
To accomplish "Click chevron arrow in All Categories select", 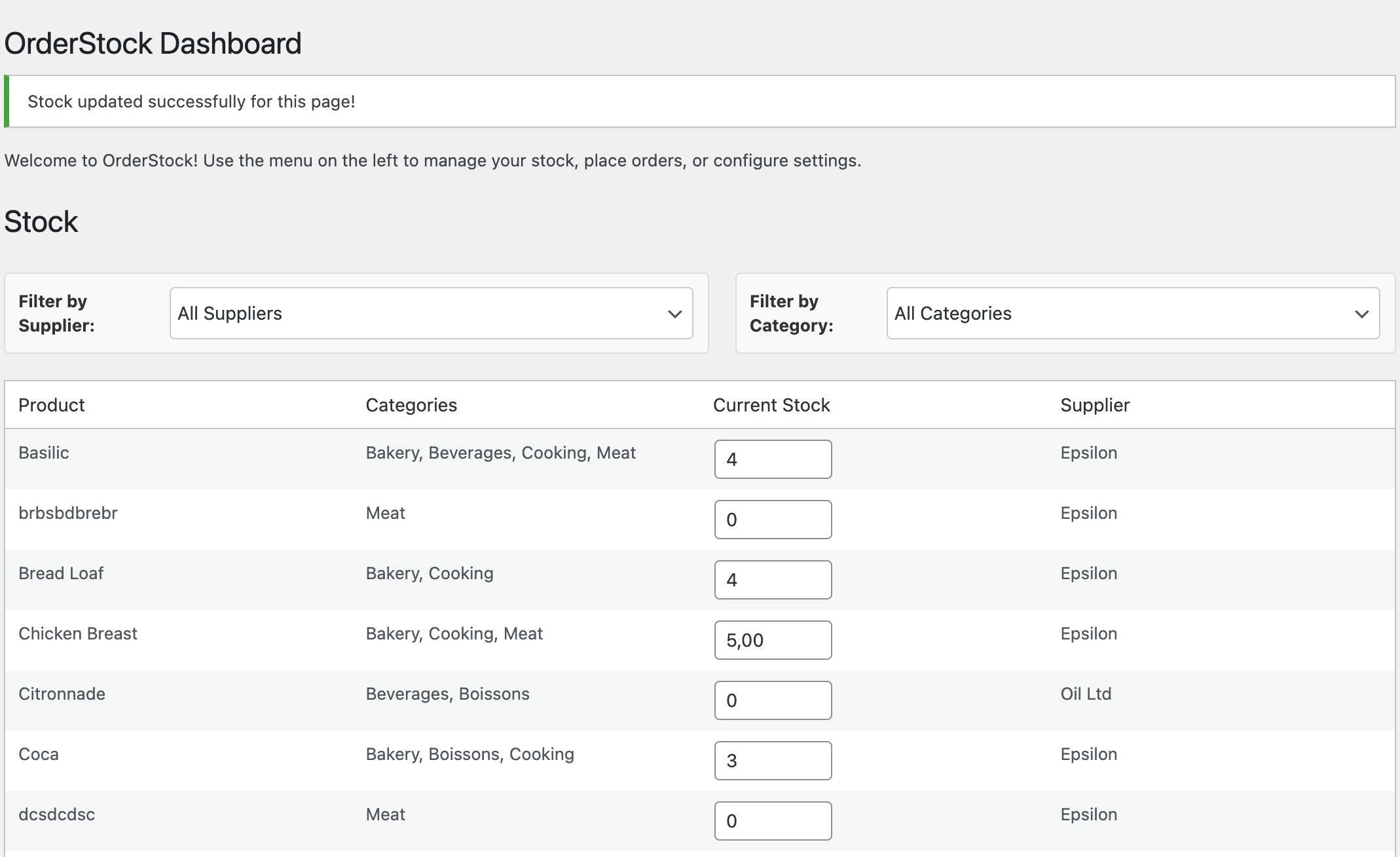I will coord(1361,314).
